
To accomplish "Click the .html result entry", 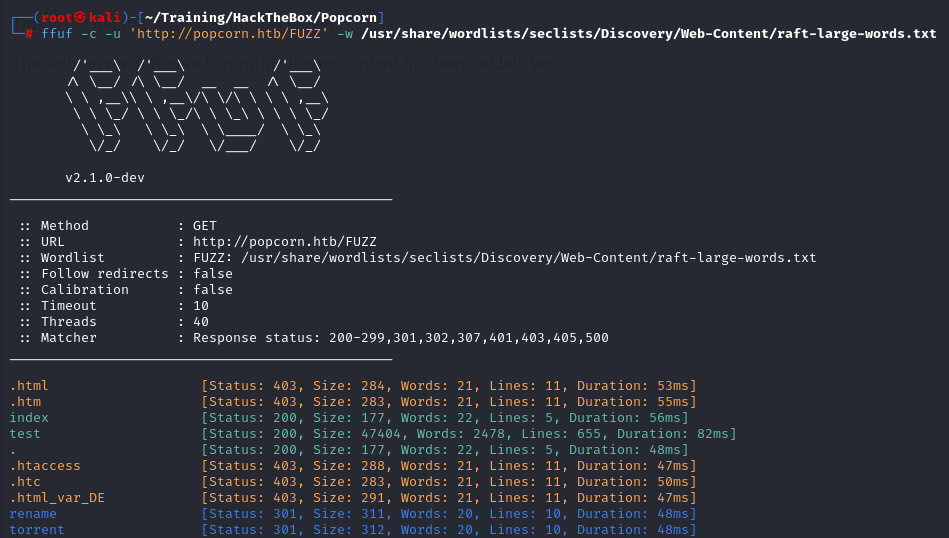I will click(29, 386).
